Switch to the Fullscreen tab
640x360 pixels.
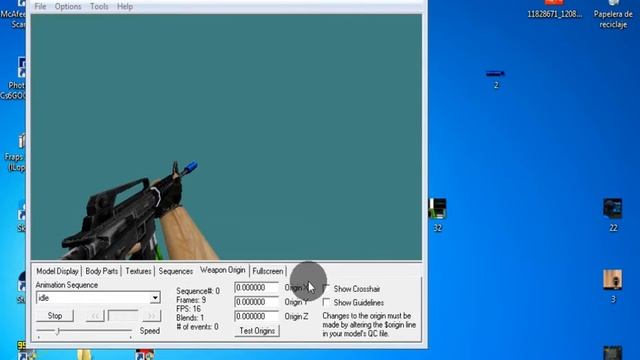pos(268,271)
